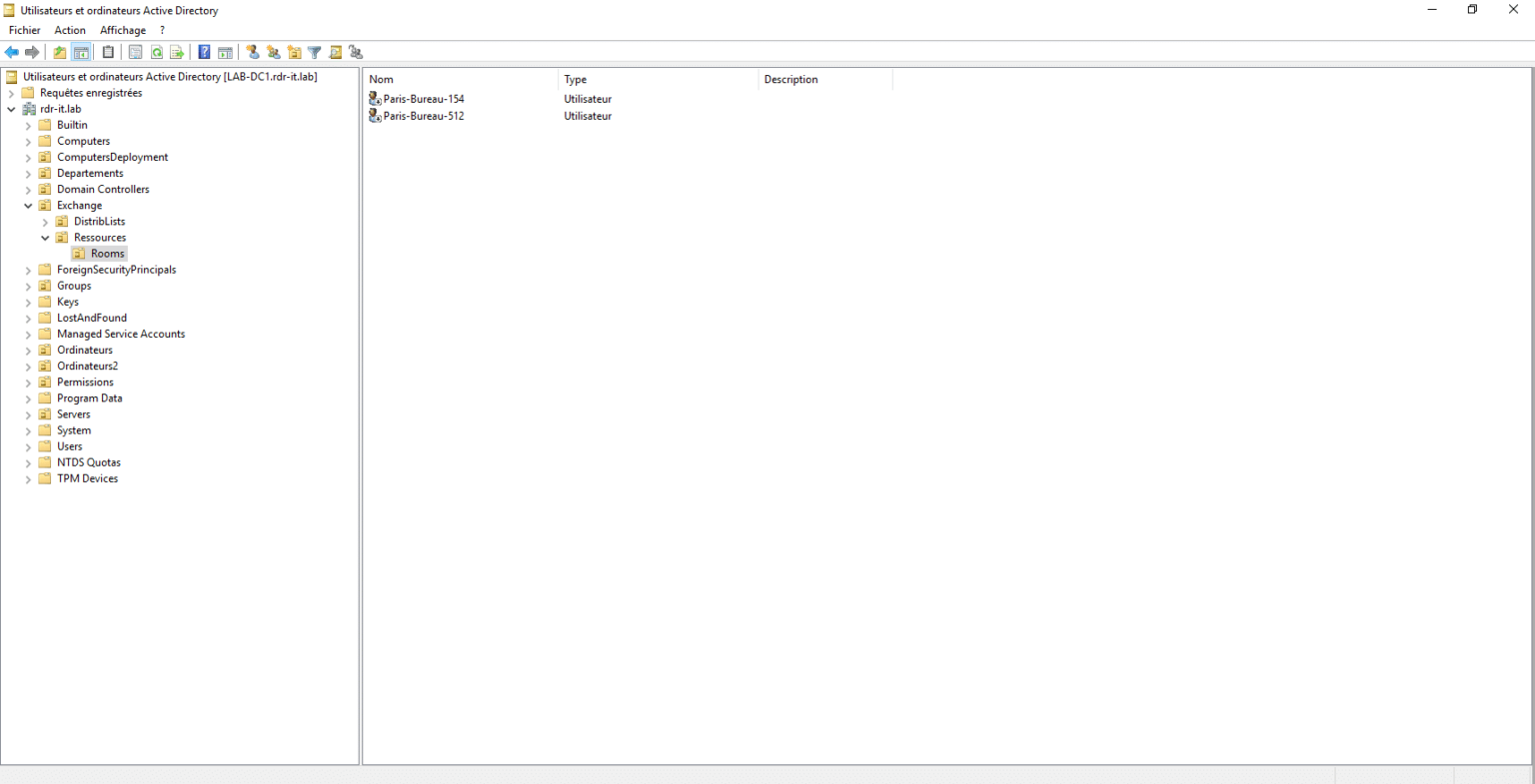Create a new user with the new-user icon
The height and width of the screenshot is (784, 1535).
253,52
